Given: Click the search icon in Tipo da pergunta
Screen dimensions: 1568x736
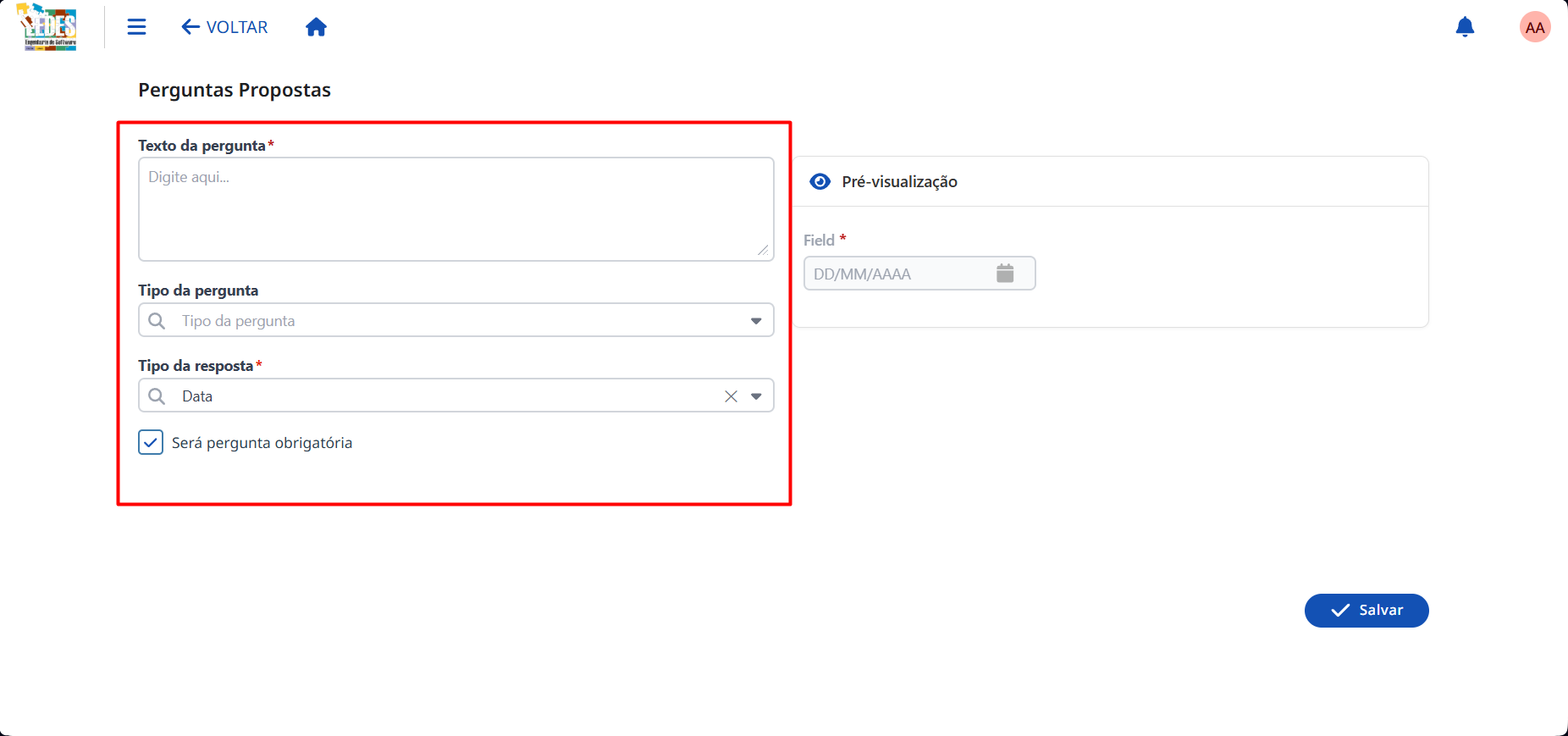Looking at the screenshot, I should point(157,321).
